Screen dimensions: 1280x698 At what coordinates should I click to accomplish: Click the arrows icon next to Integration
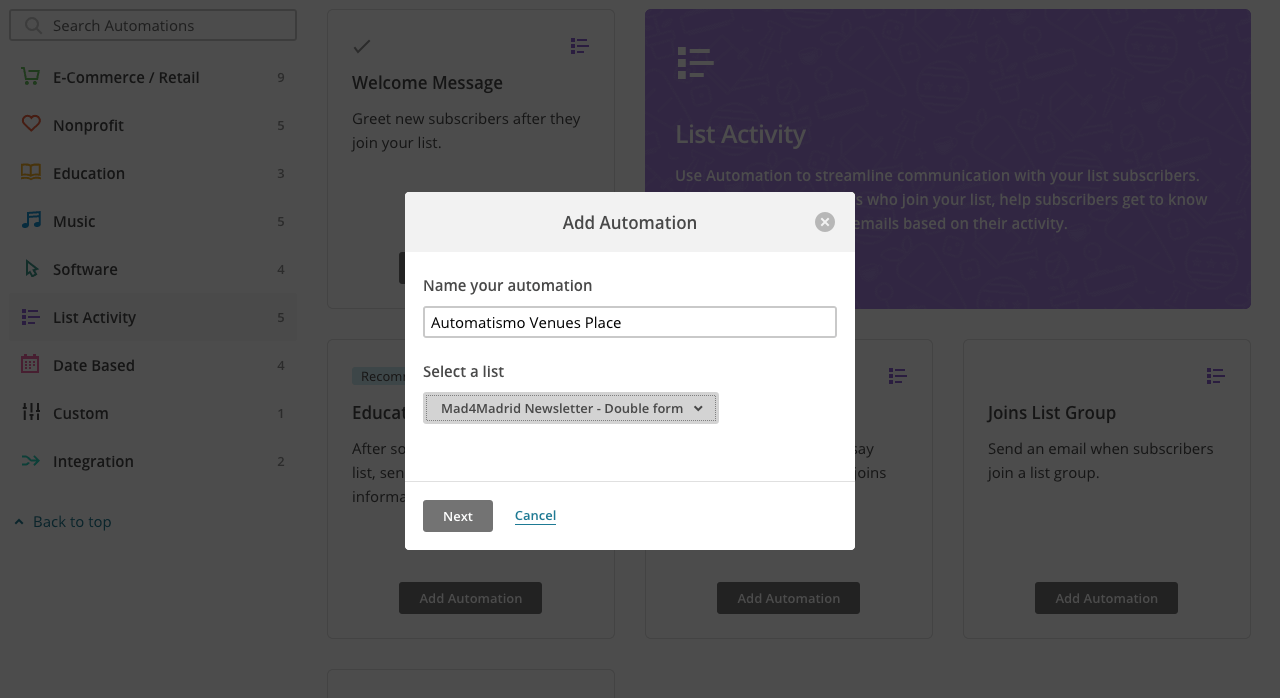[29, 460]
